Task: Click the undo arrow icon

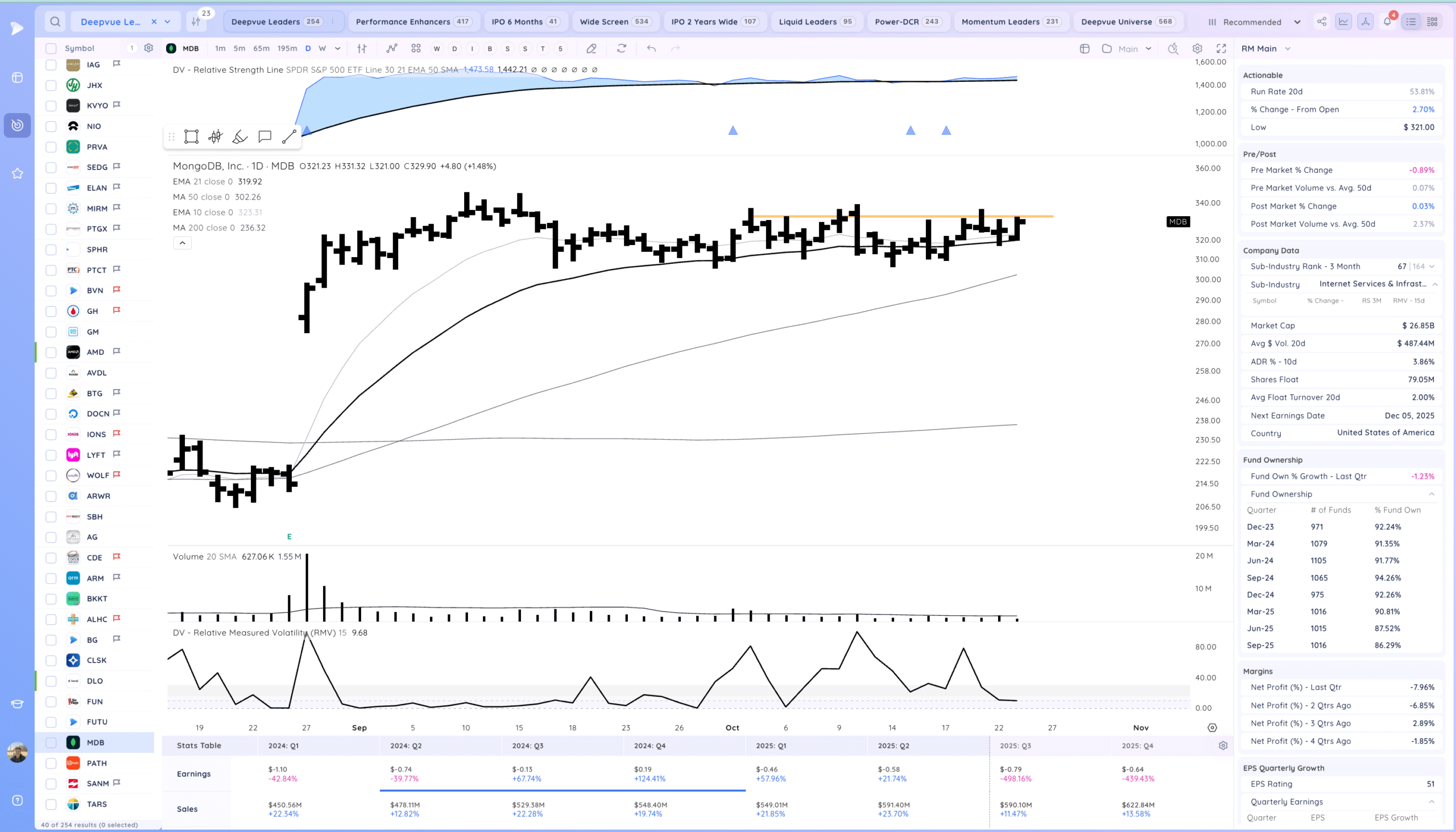Action: 651,48
